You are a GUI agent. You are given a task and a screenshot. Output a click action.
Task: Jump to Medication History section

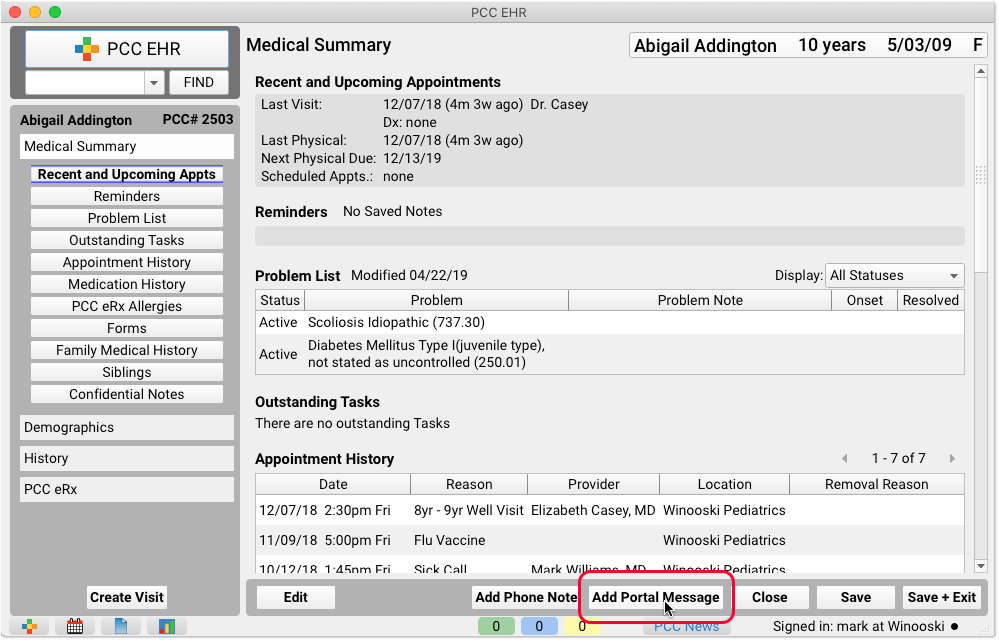[126, 284]
